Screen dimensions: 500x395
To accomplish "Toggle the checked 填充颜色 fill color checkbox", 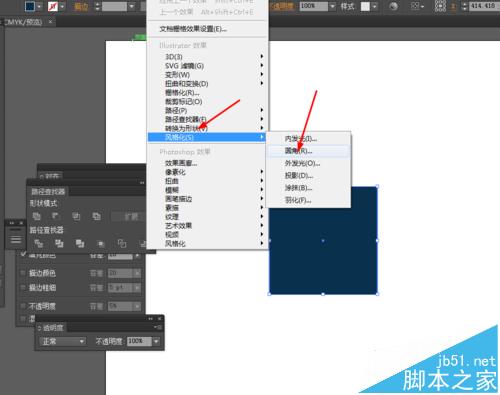I will [x=23, y=254].
